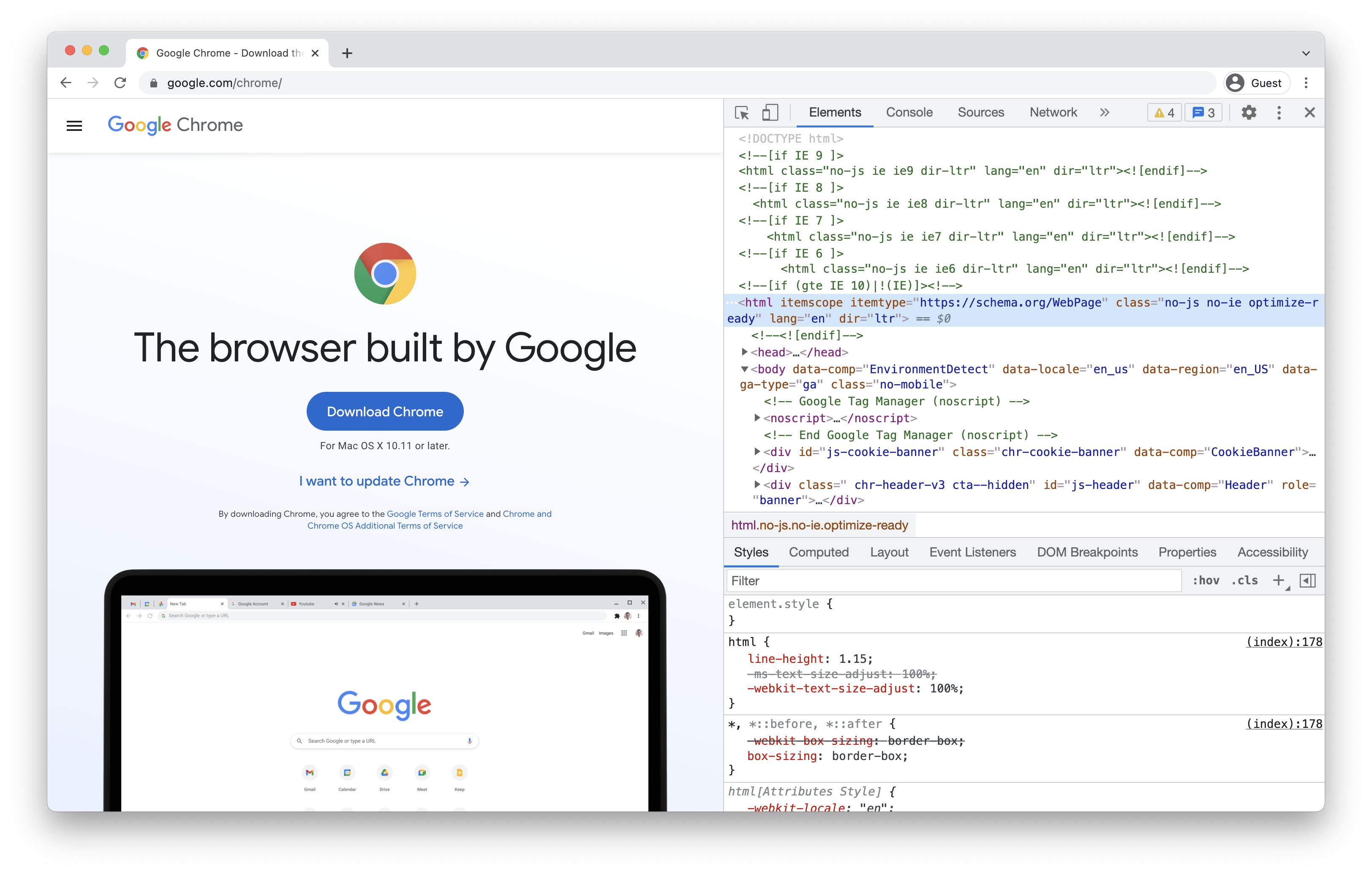Click the device toggle icon
This screenshot has height=874, width=1372.
769,112
